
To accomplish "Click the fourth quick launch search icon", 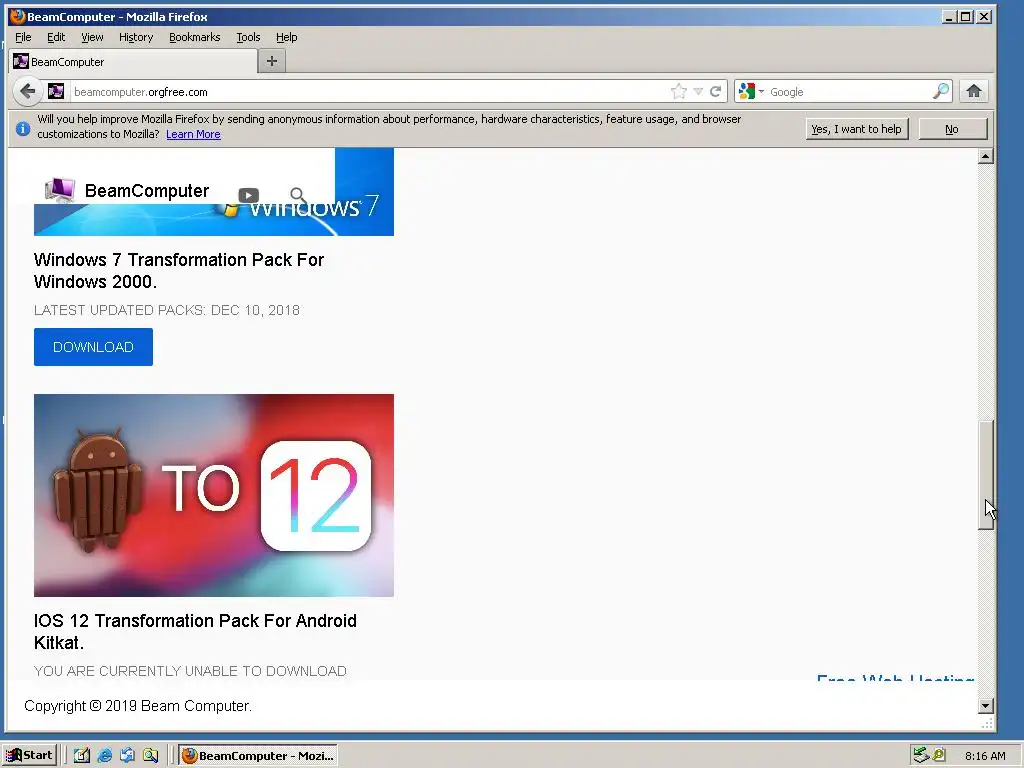I will pyautogui.click(x=150, y=756).
